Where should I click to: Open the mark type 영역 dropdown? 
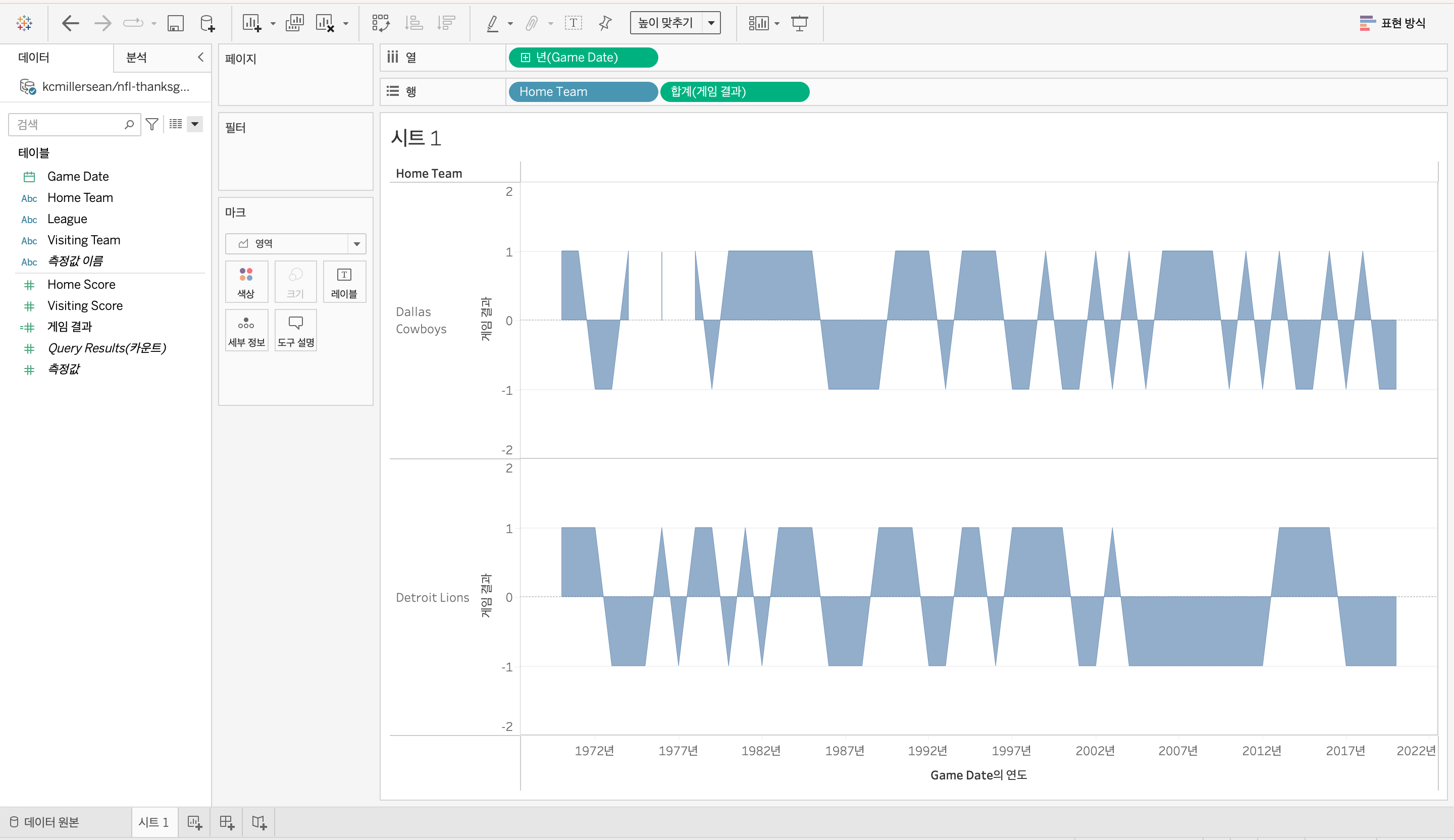(295, 243)
